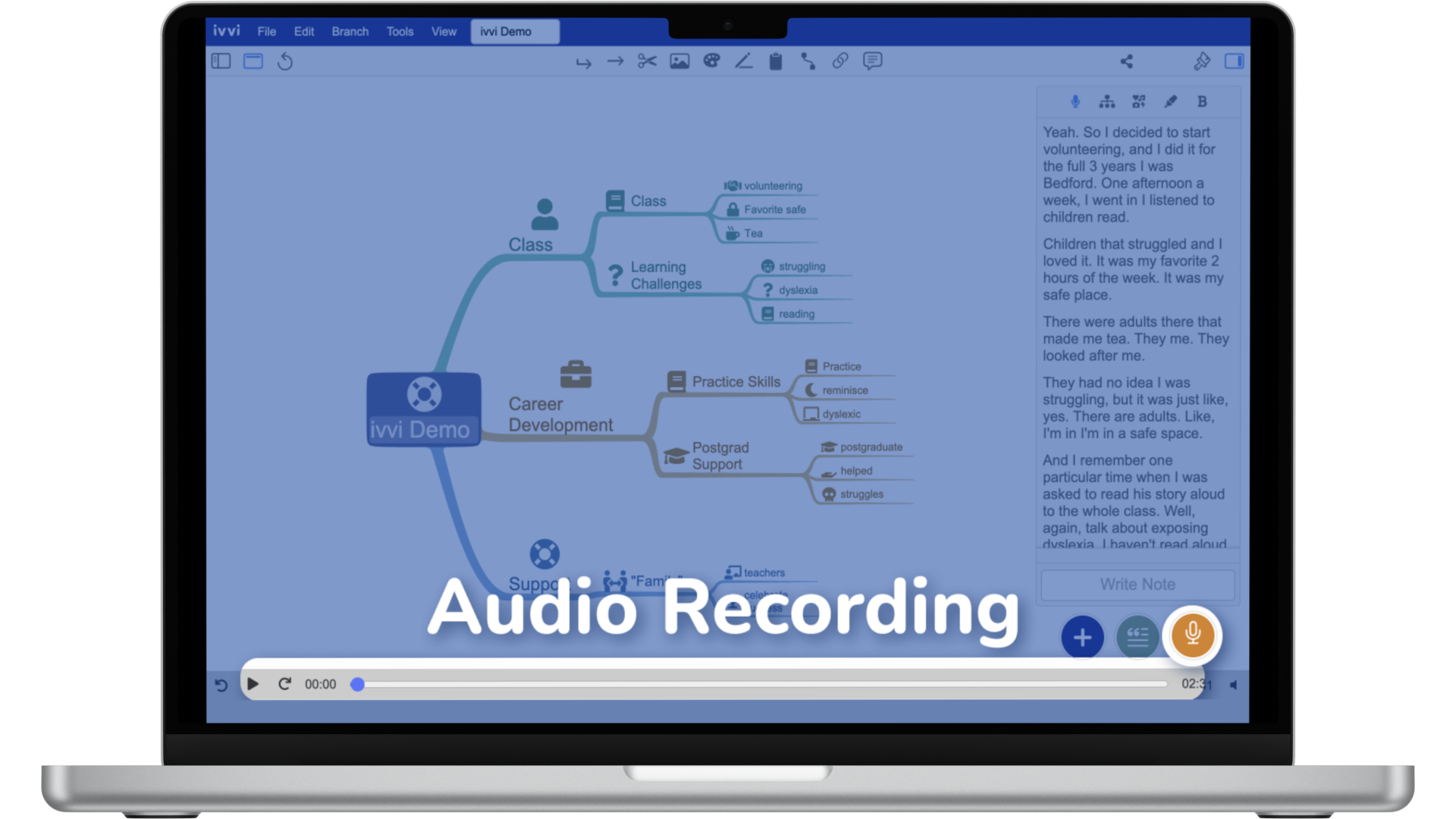Viewport: 1456px width, 819px height.
Task: Start audio recording with the orange microphone button
Action: click(x=1192, y=636)
